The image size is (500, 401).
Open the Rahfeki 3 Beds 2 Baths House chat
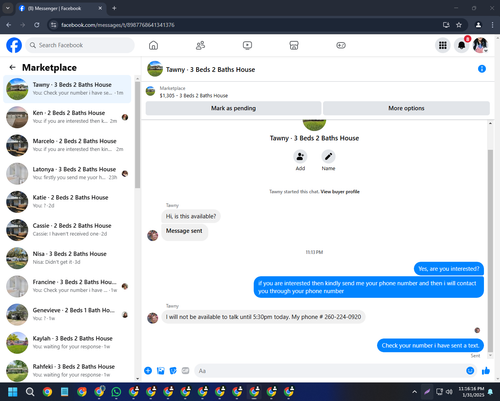coord(68,370)
